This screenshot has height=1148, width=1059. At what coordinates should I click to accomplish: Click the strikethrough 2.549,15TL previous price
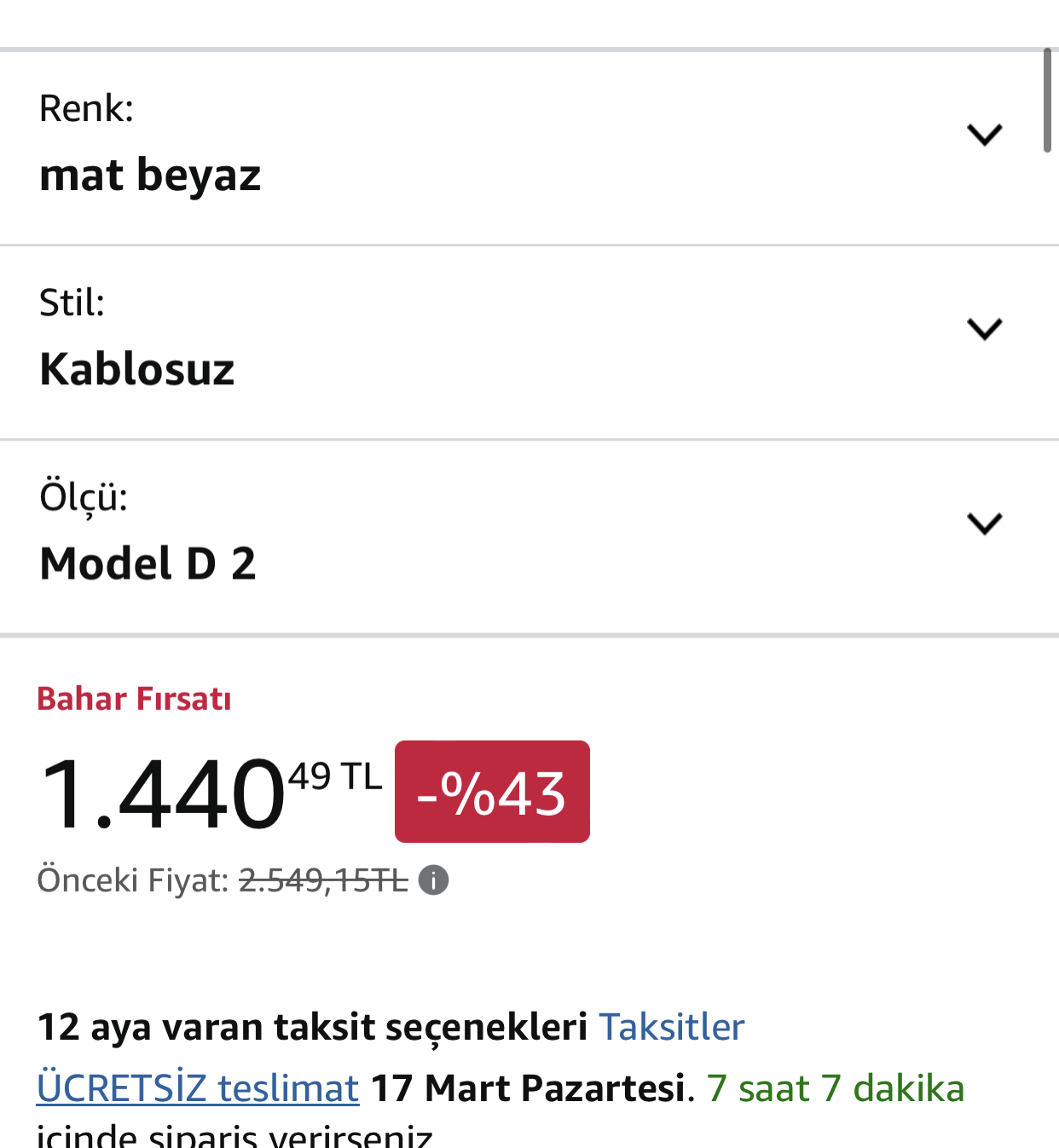(323, 880)
